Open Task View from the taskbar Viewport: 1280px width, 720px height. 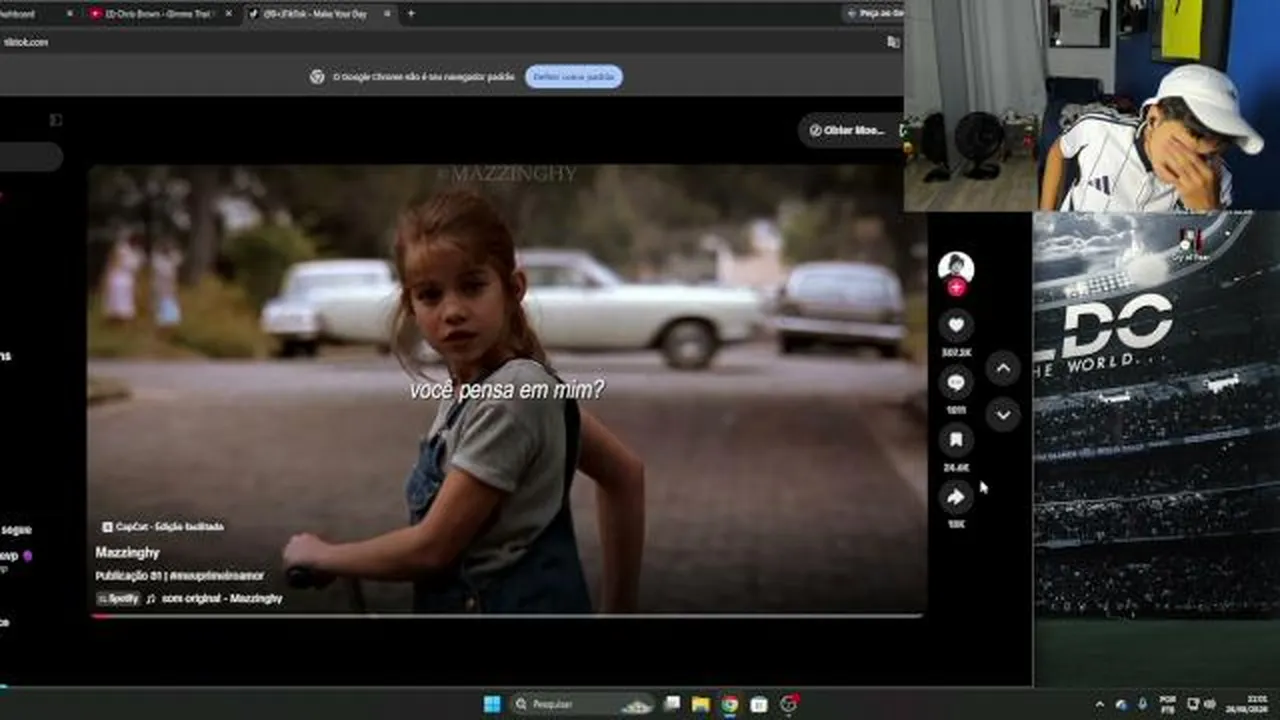(x=672, y=704)
